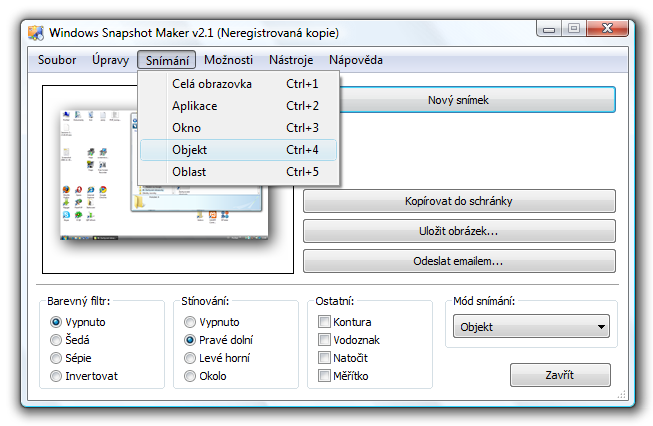Image resolution: width=653 pixels, height=426 pixels.
Task: Select the highlighted Objekt menu entry
Action: pyautogui.click(x=238, y=150)
